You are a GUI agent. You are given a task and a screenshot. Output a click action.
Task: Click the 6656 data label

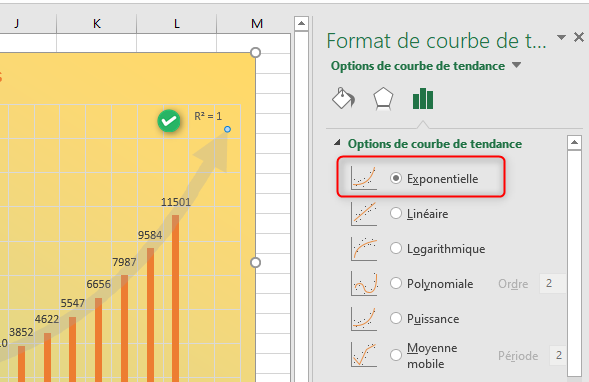(98, 284)
